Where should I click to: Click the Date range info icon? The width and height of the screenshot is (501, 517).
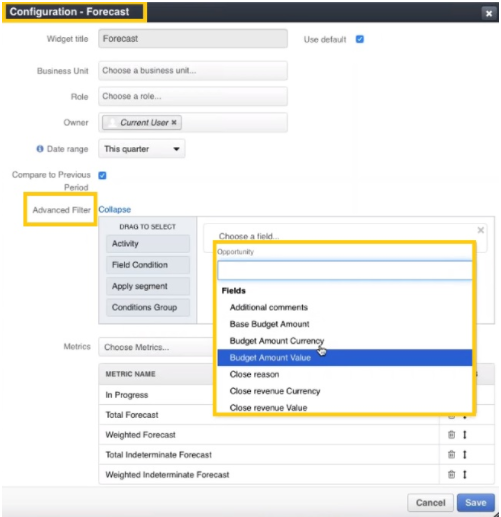[x=40, y=149]
